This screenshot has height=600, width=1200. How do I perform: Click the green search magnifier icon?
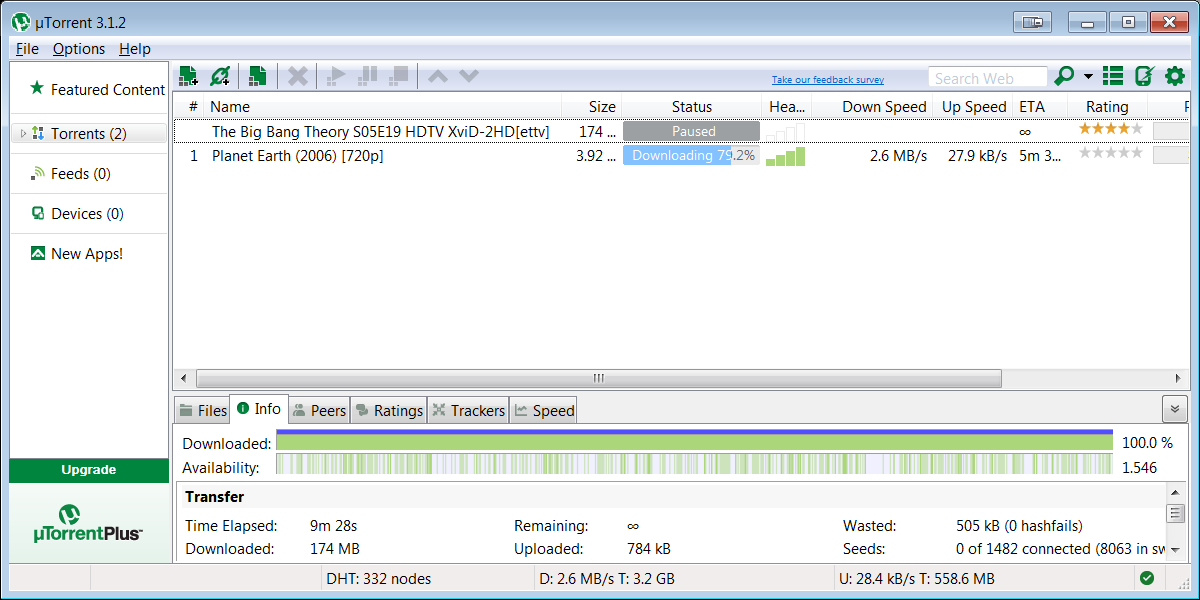[1064, 75]
